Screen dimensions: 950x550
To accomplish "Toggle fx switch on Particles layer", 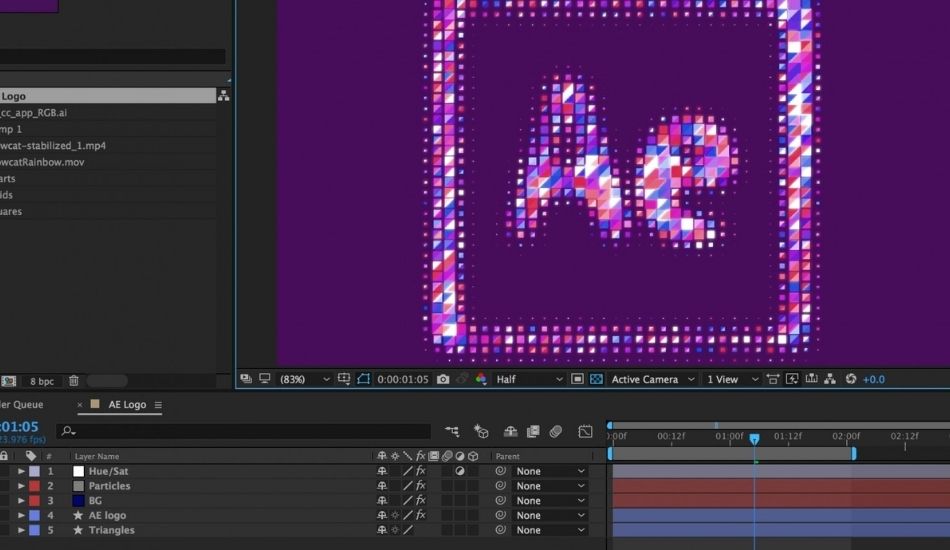I will pos(421,486).
